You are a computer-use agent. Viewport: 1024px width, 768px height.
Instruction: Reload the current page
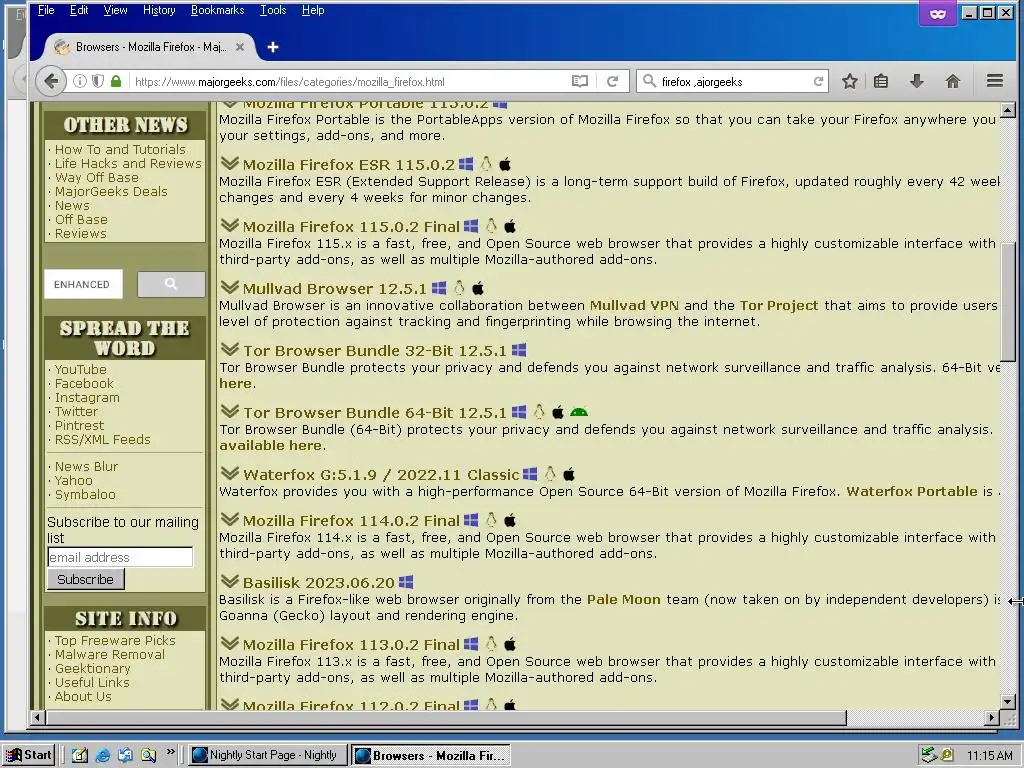pyautogui.click(x=613, y=82)
